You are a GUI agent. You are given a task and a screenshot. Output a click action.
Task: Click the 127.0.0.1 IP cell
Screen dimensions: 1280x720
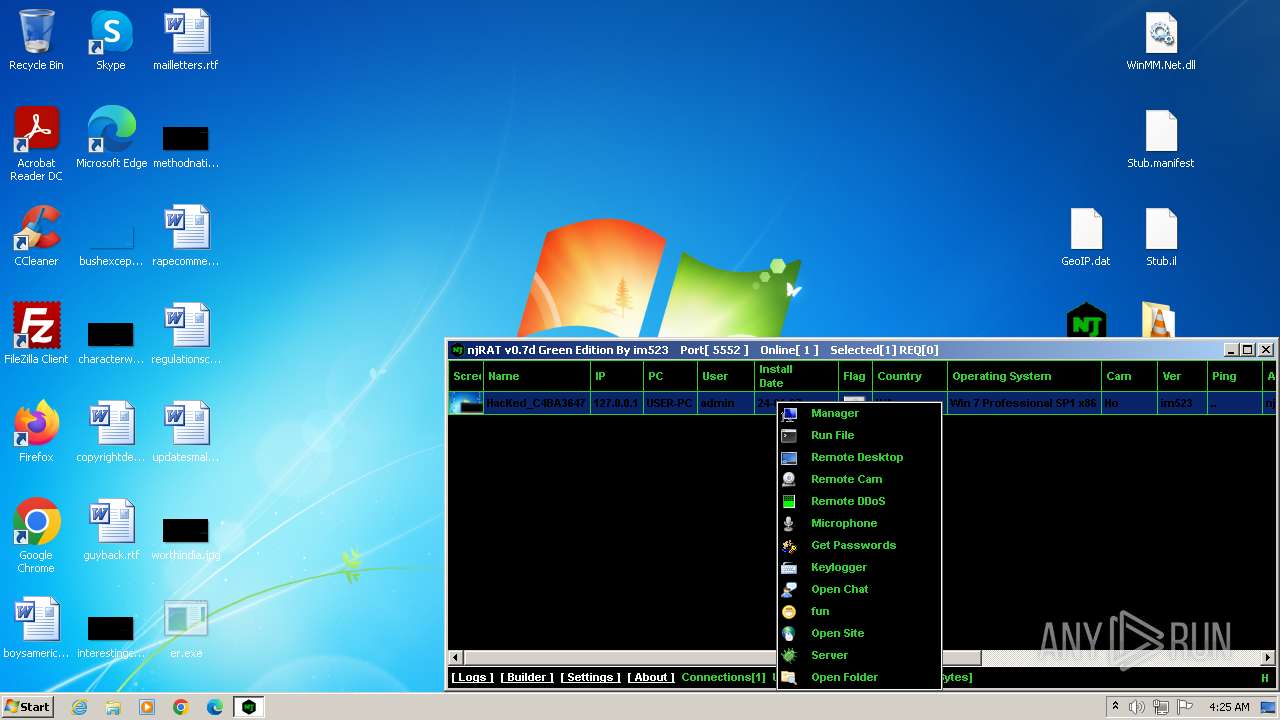pyautogui.click(x=616, y=403)
